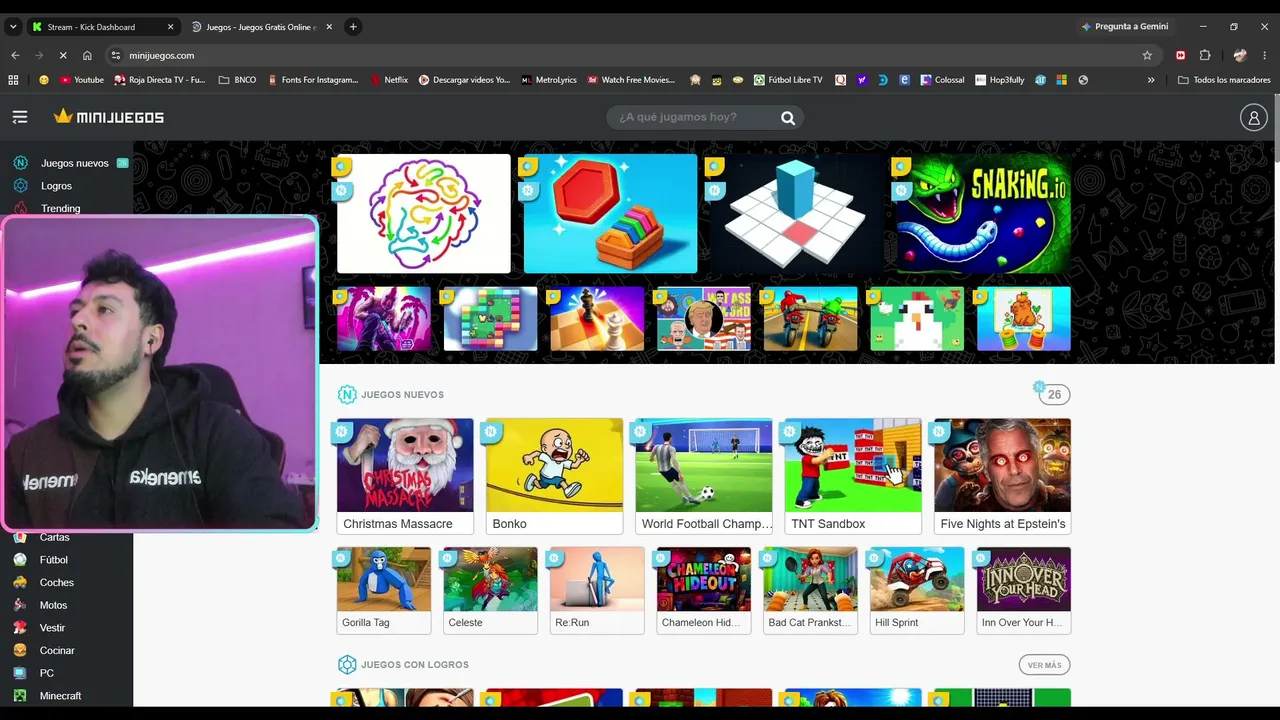The width and height of the screenshot is (1280, 720).
Task: Open the Chrome apps grid shortcut
Action: (13, 80)
